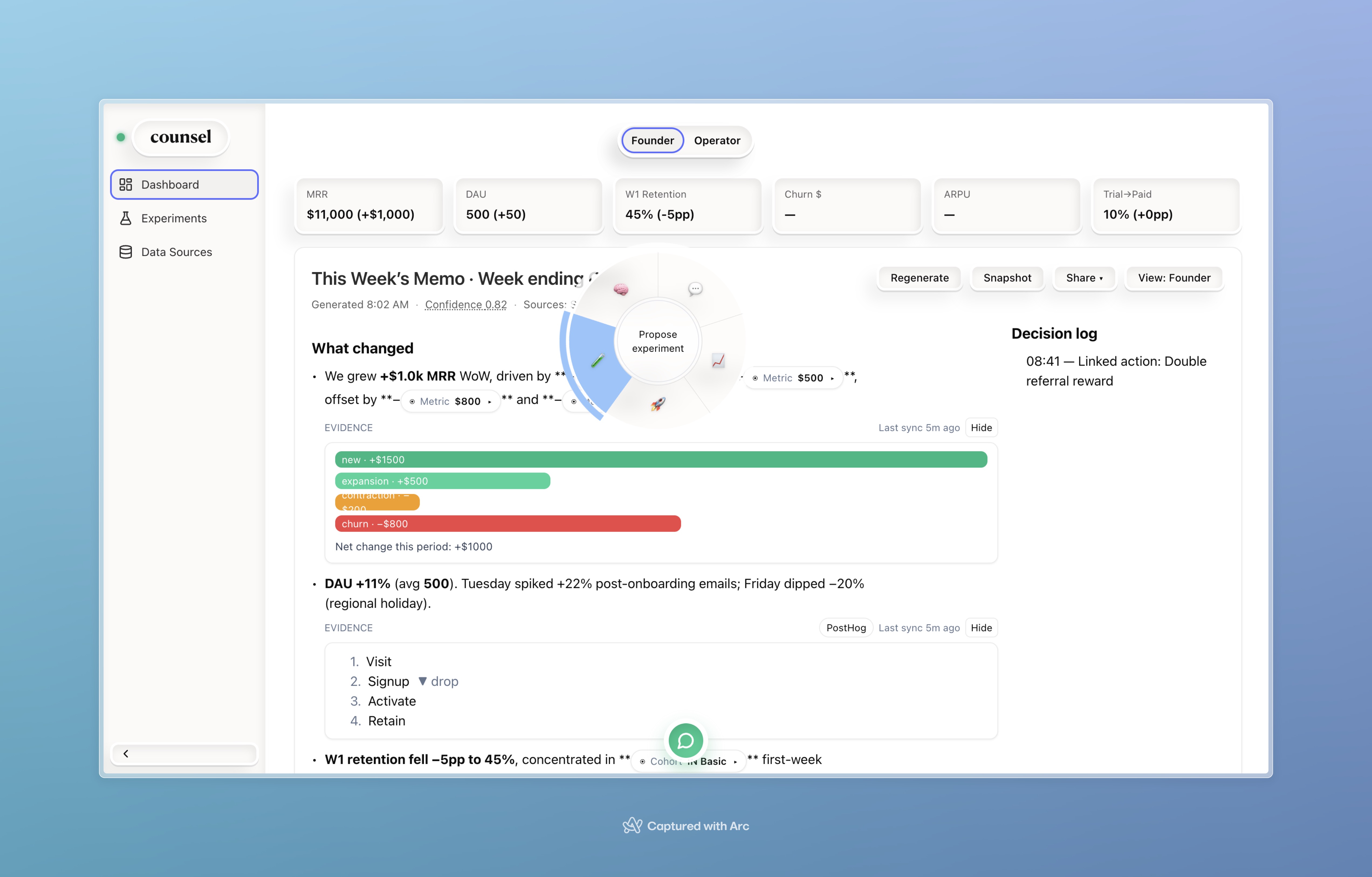Viewport: 1372px width, 877px height.
Task: Expand the Metric $500 chip
Action: pyautogui.click(x=794, y=378)
